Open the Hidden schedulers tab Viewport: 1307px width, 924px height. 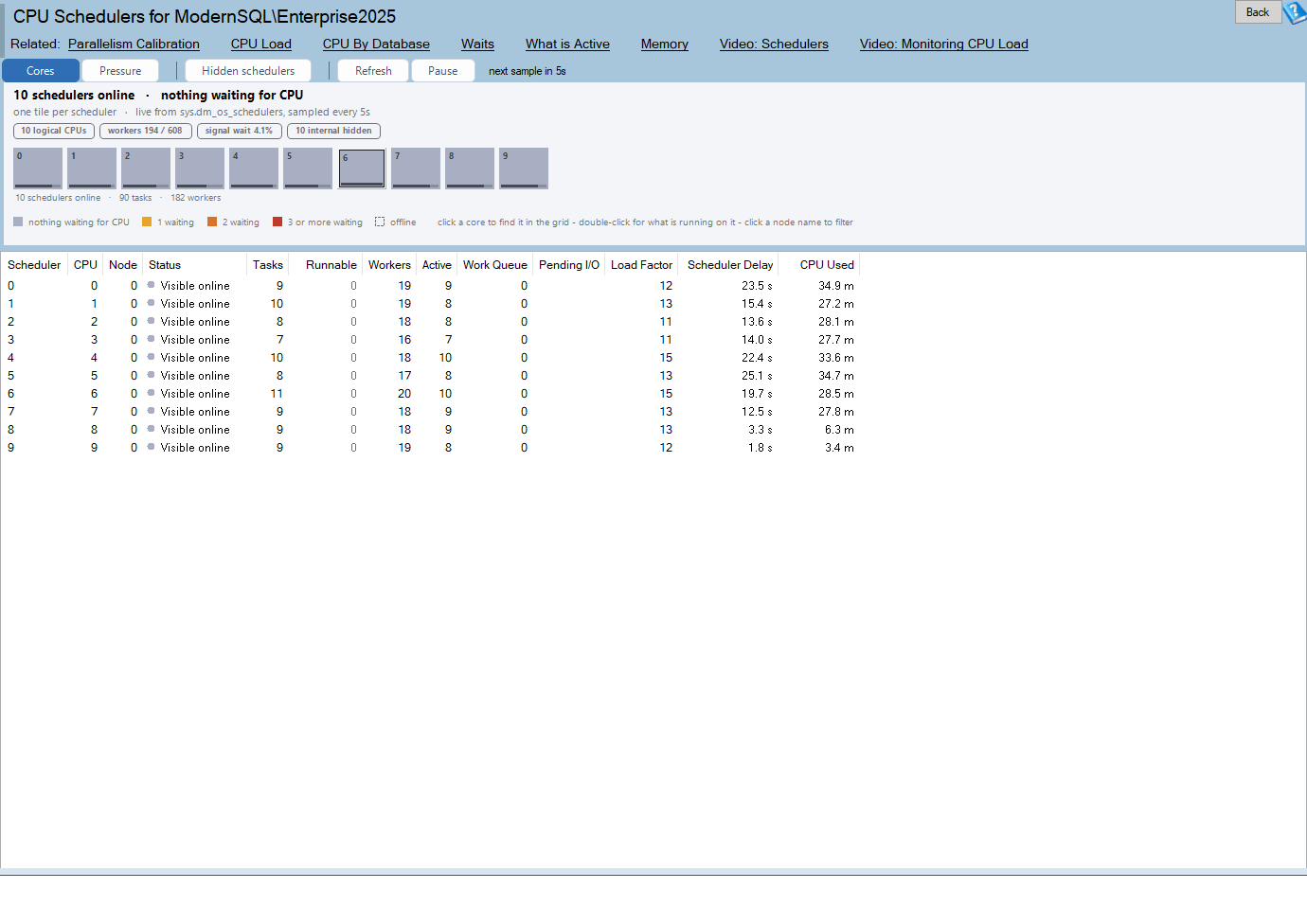point(248,71)
